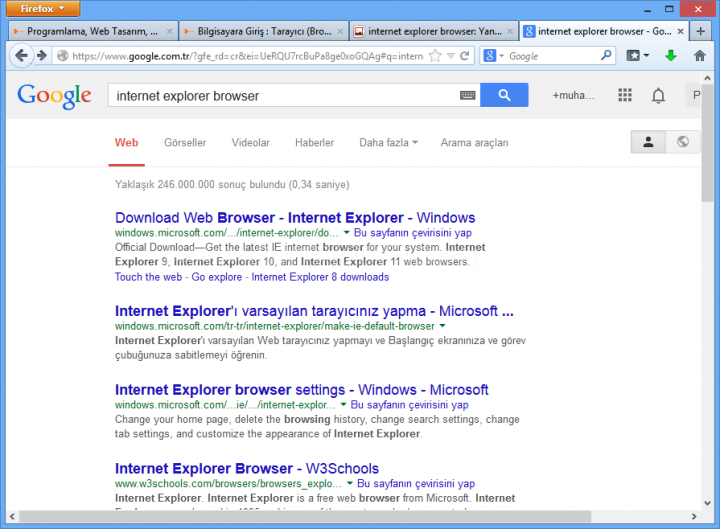Expand arrow beside internet-explor... settings URL
The width and height of the screenshot is (720, 529).
pyautogui.click(x=343, y=405)
